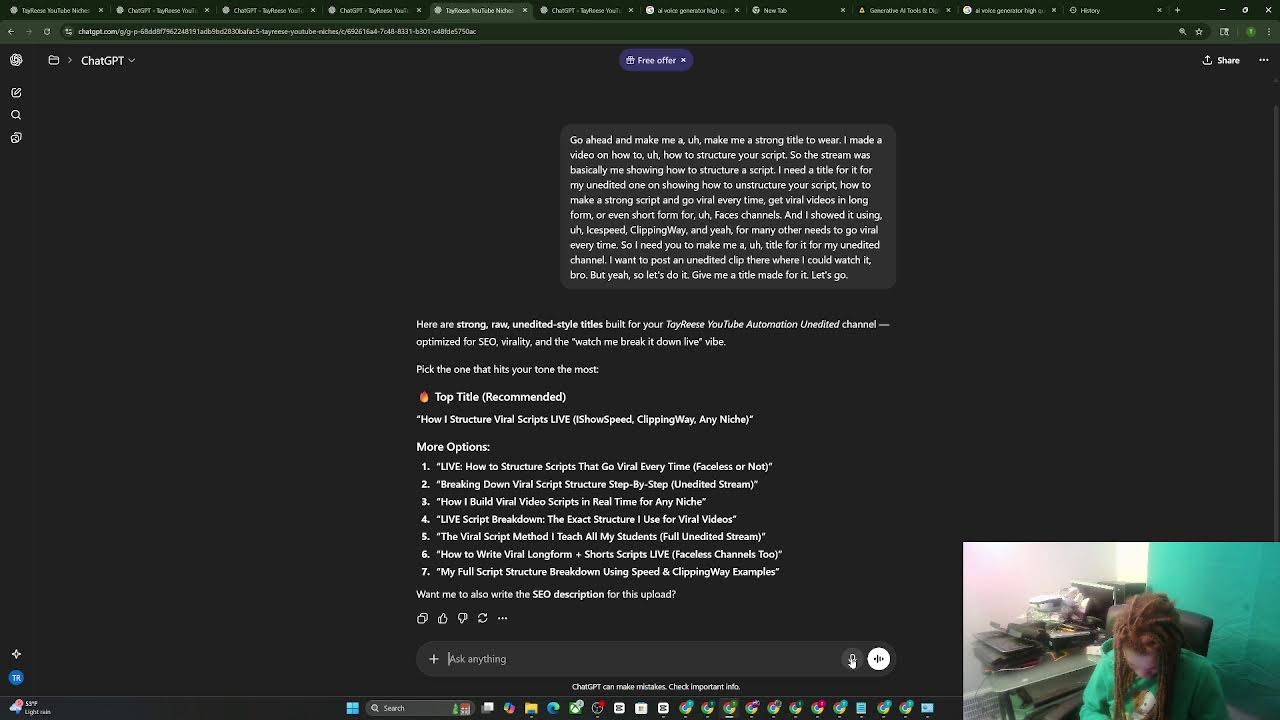
Task: Click the first TayReese YouTube Niches tab
Action: [55, 10]
